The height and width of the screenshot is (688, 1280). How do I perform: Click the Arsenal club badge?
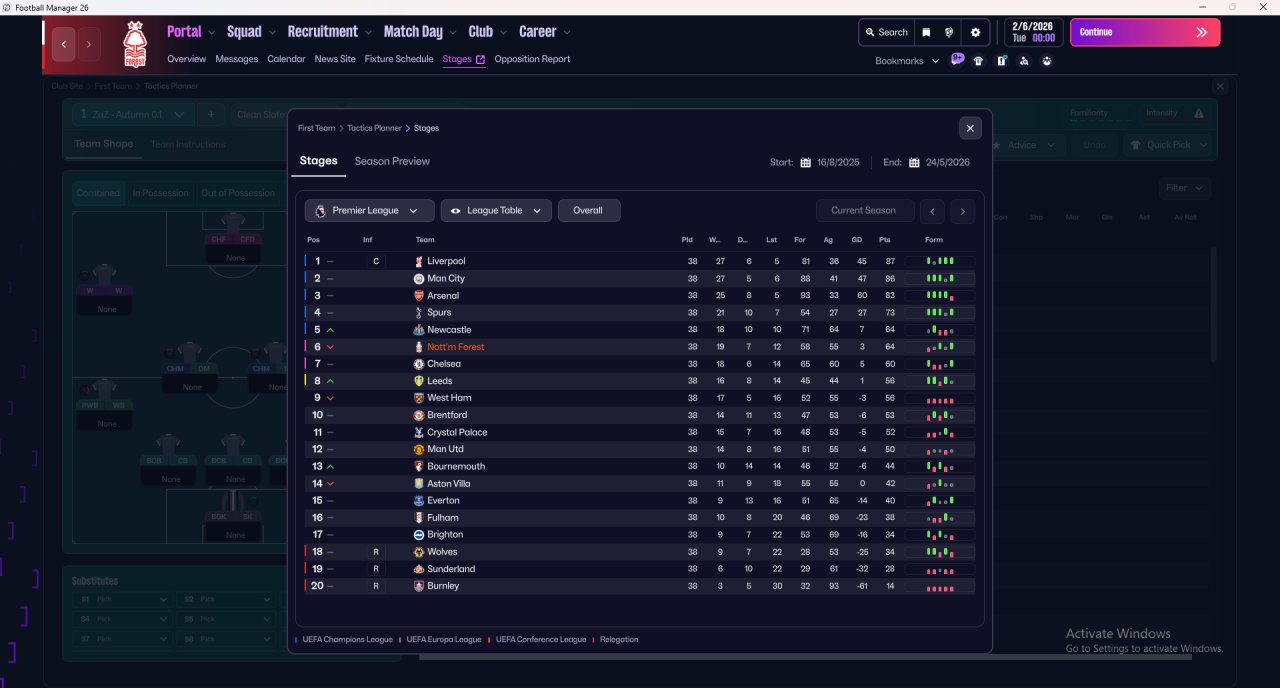tap(419, 295)
